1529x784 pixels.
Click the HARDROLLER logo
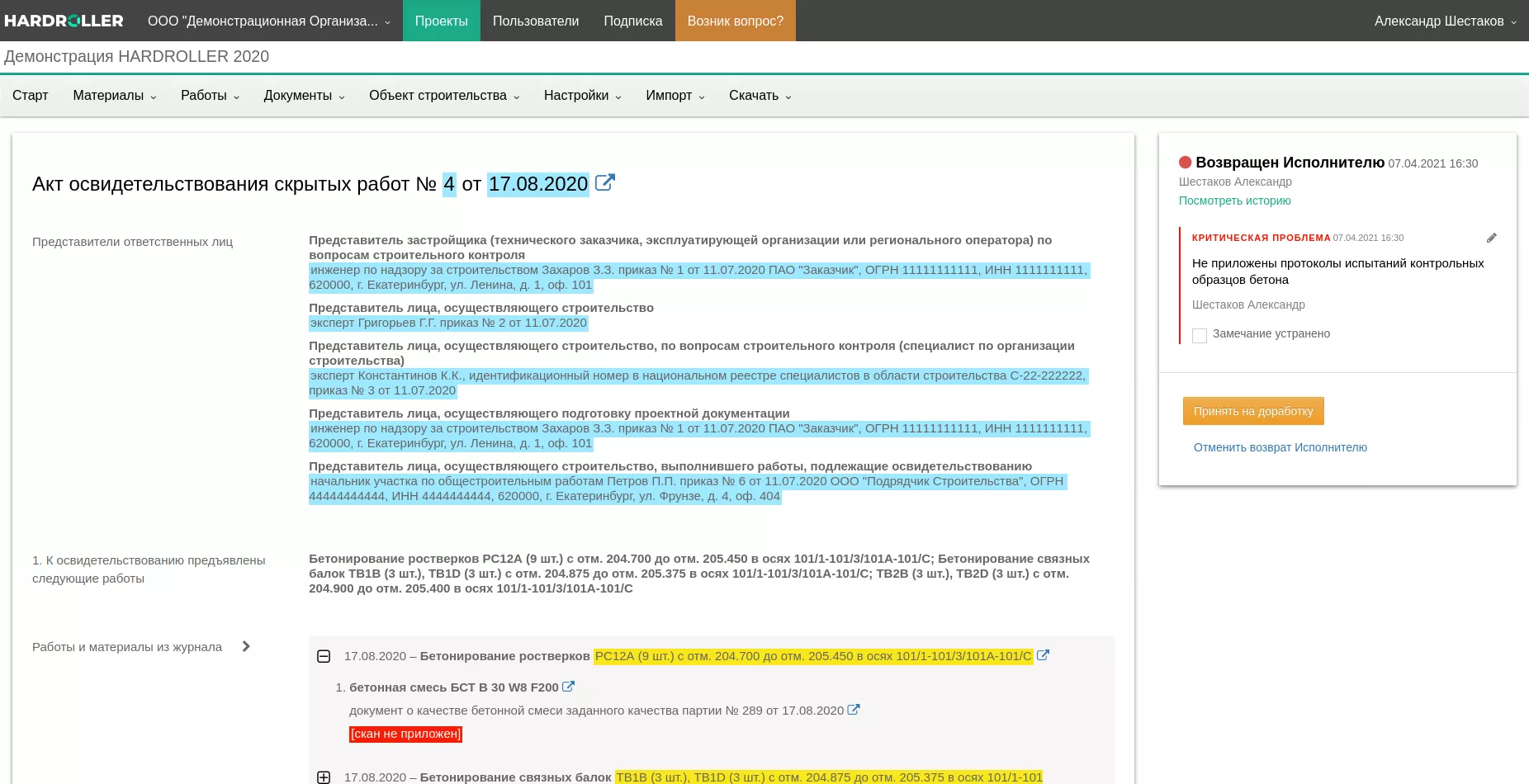pos(64,21)
